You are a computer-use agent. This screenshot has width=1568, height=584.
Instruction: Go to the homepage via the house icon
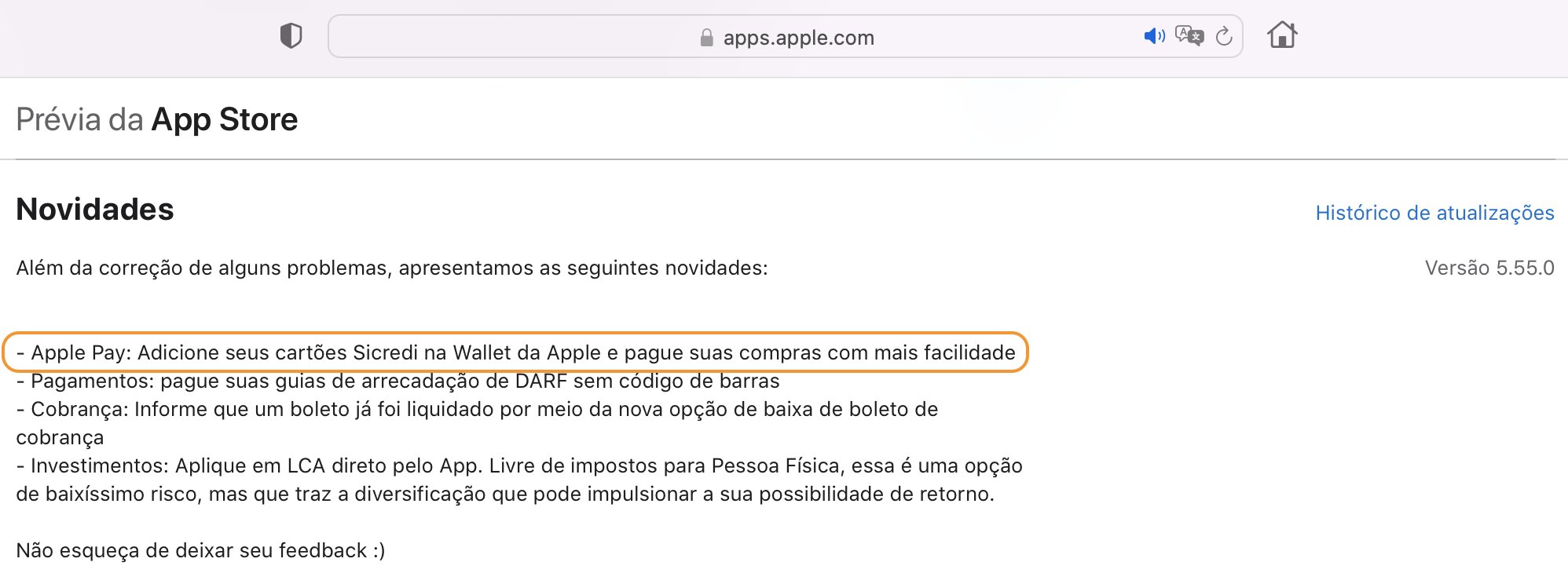point(1282,35)
